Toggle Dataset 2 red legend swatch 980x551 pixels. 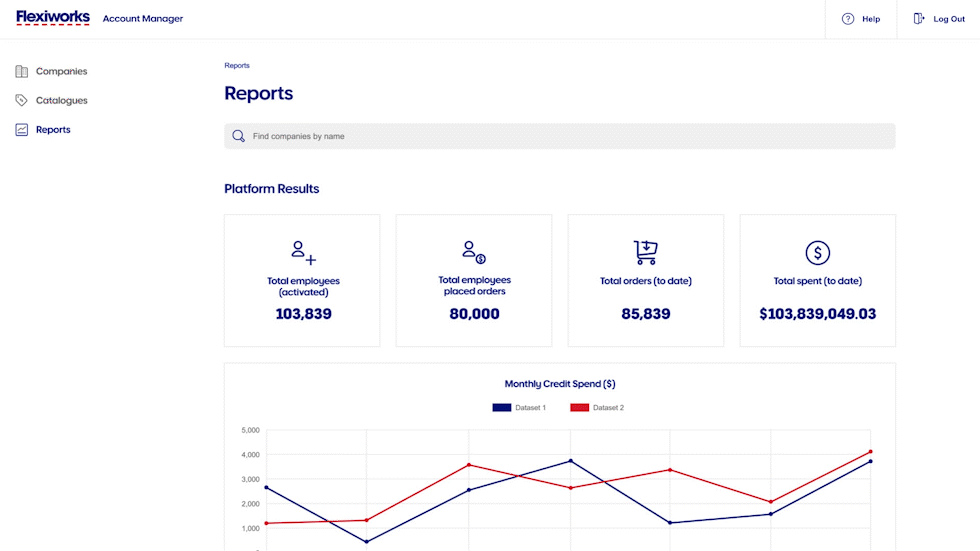pyautogui.click(x=579, y=407)
